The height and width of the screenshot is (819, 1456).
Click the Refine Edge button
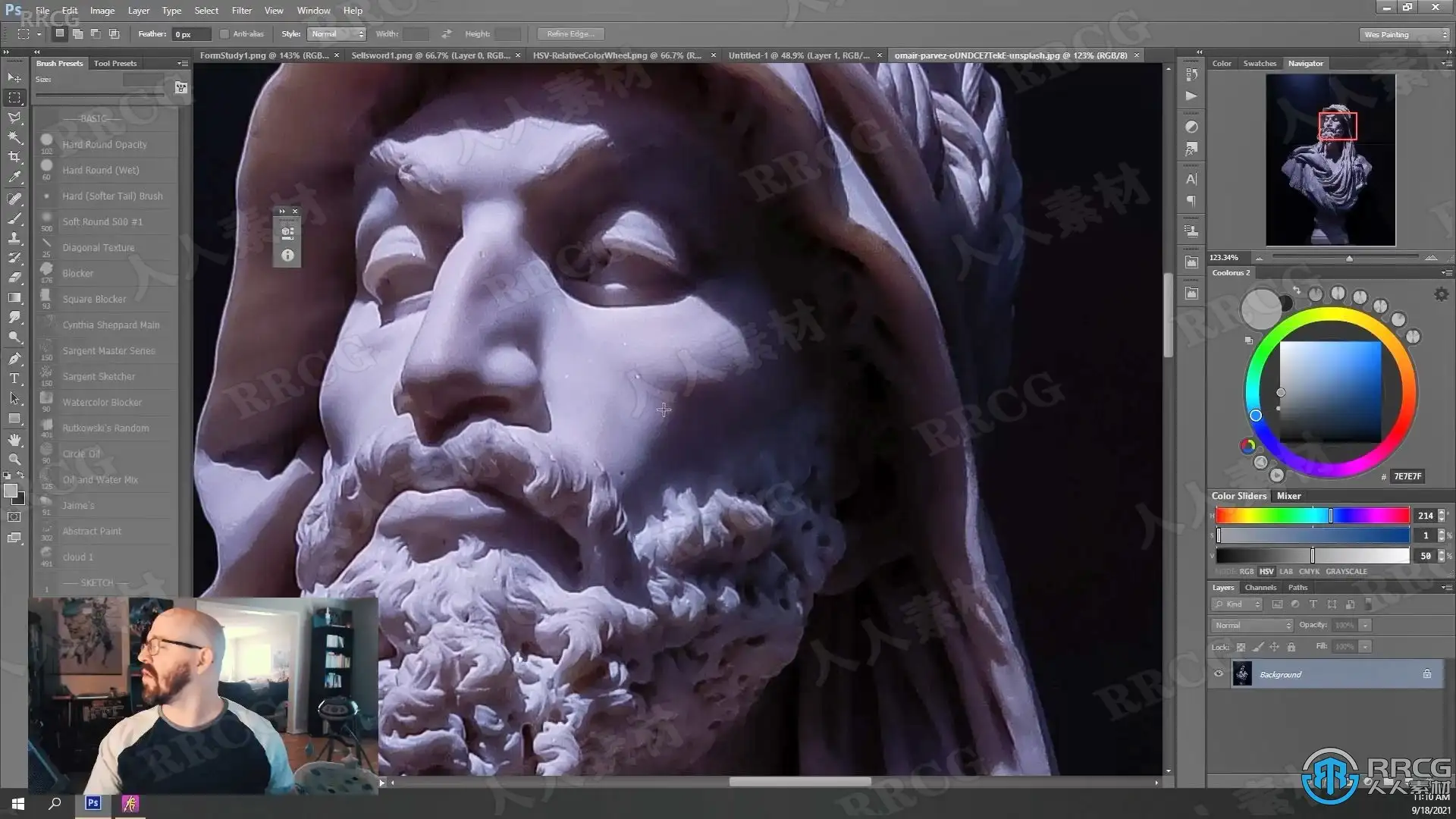(x=570, y=34)
